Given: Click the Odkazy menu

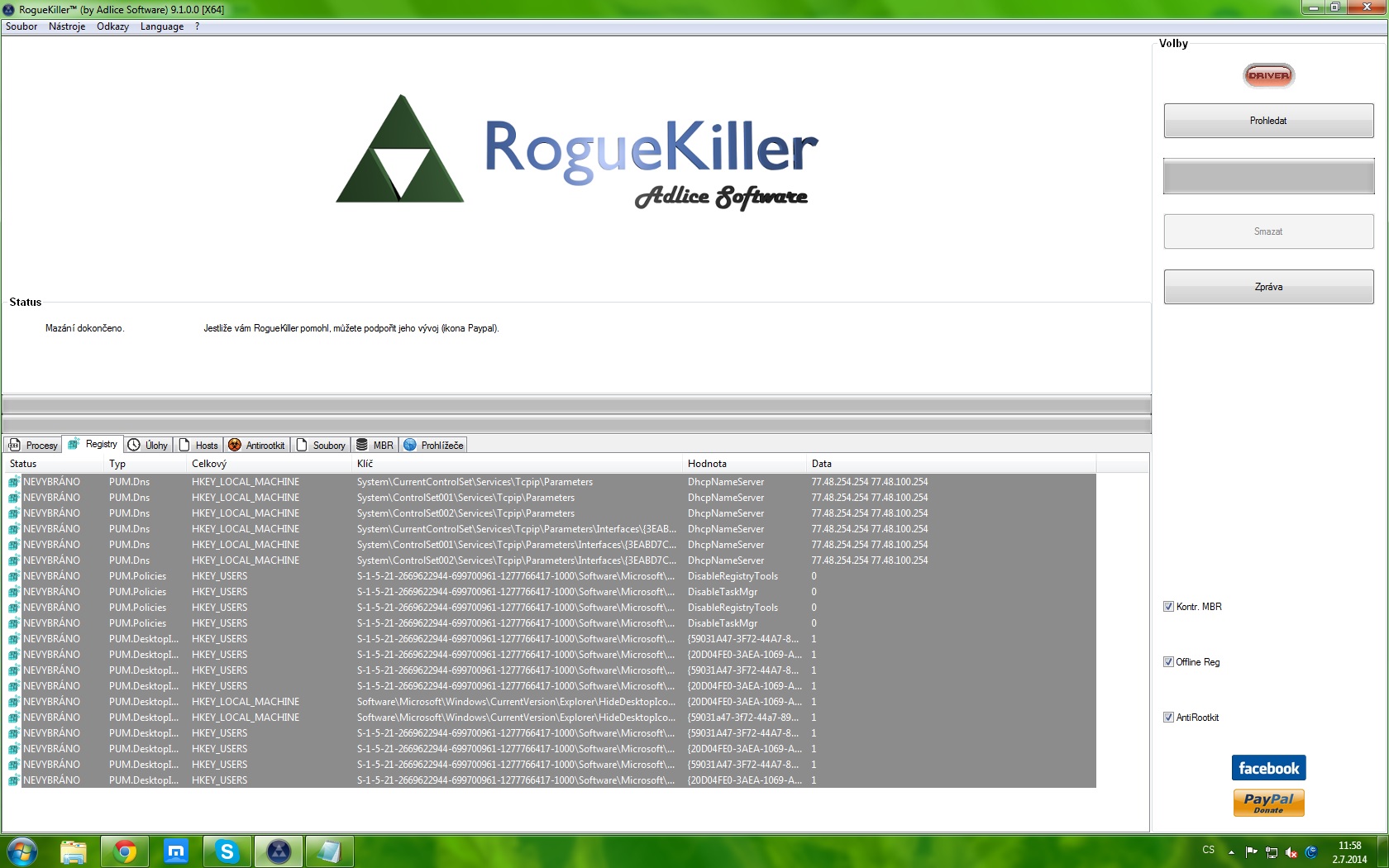Looking at the screenshot, I should pyautogui.click(x=112, y=26).
